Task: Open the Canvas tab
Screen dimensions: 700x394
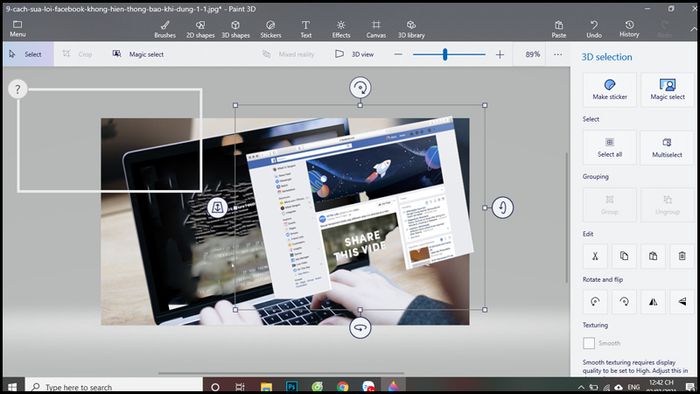Action: tap(376, 29)
